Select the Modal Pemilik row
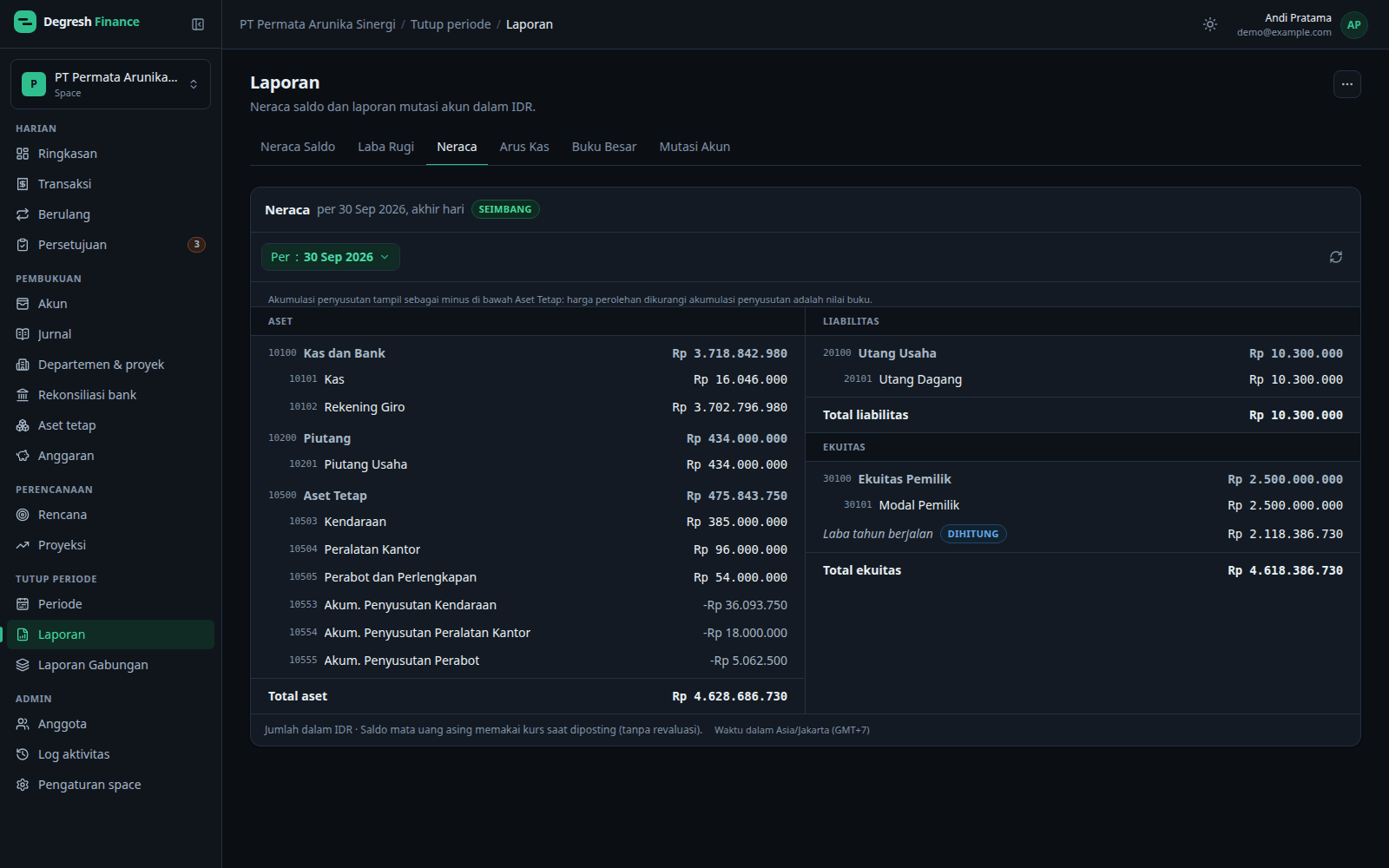This screenshot has height=868, width=1389. [x=1083, y=505]
